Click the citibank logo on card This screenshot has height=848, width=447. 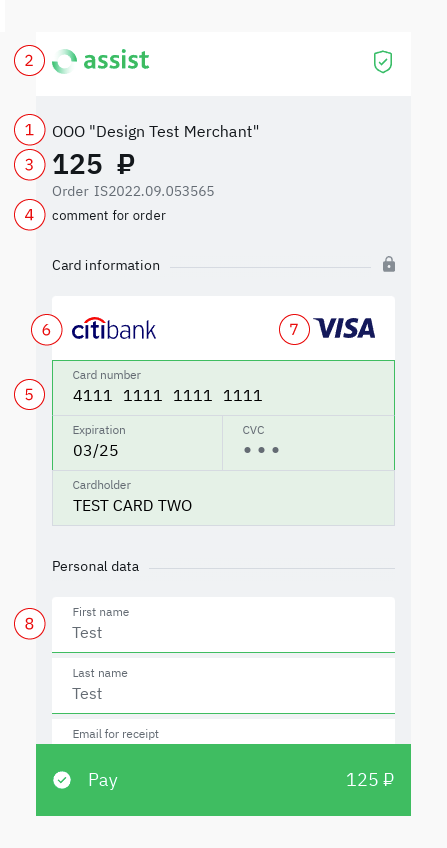(114, 328)
